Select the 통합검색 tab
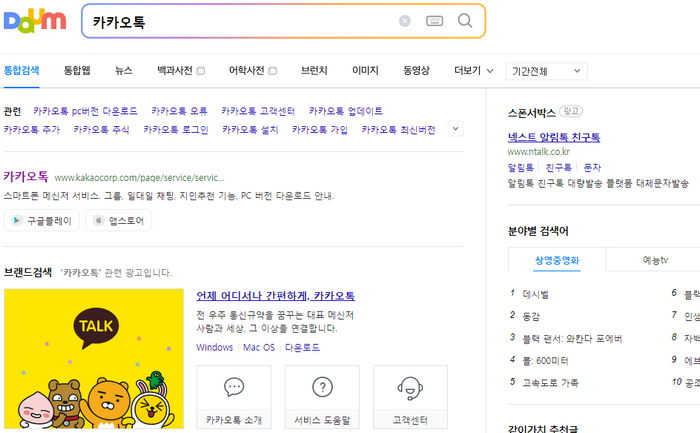The height and width of the screenshot is (433, 700). click(x=21, y=71)
